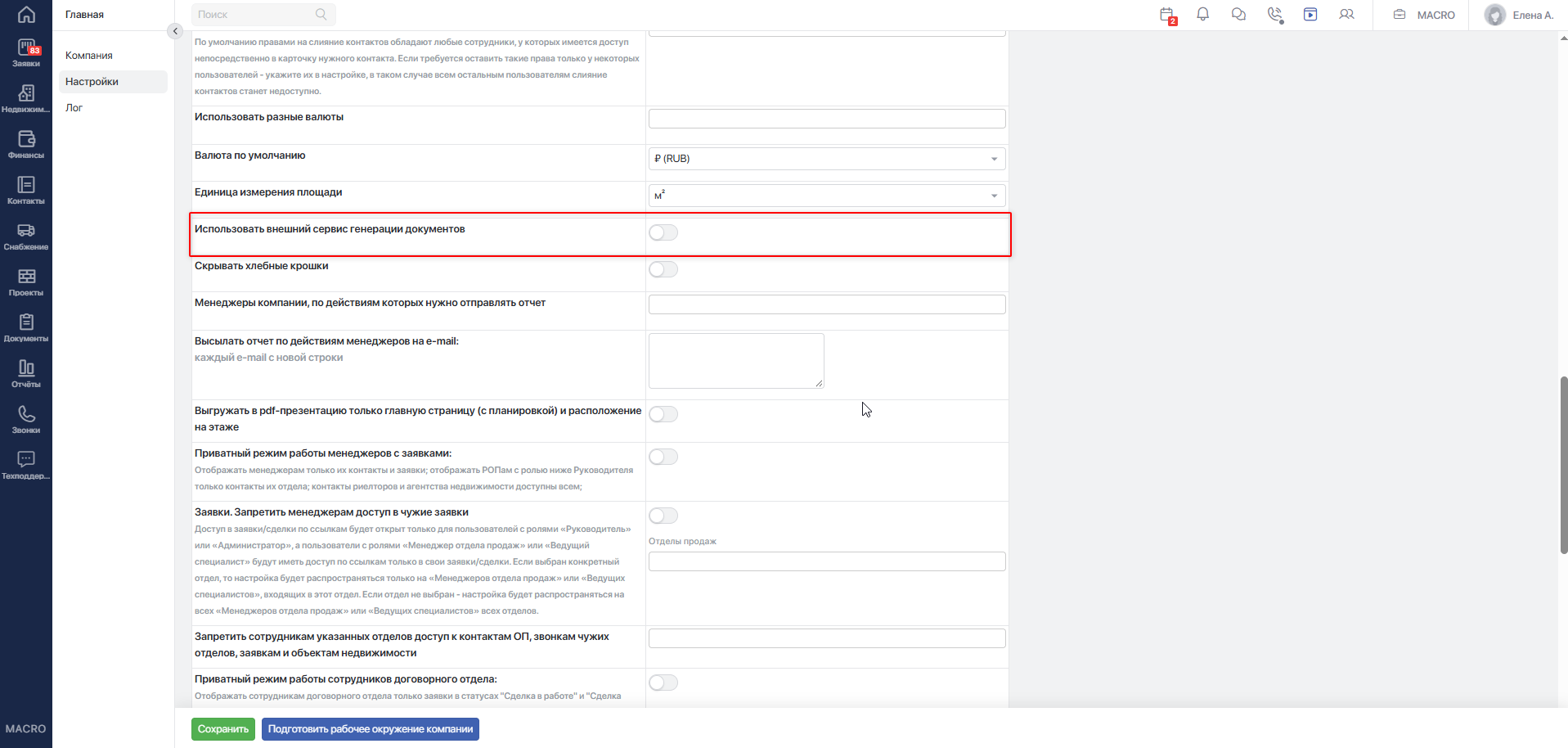The image size is (1568, 748).
Task: Click the e-mail report textarea
Action: (x=736, y=361)
